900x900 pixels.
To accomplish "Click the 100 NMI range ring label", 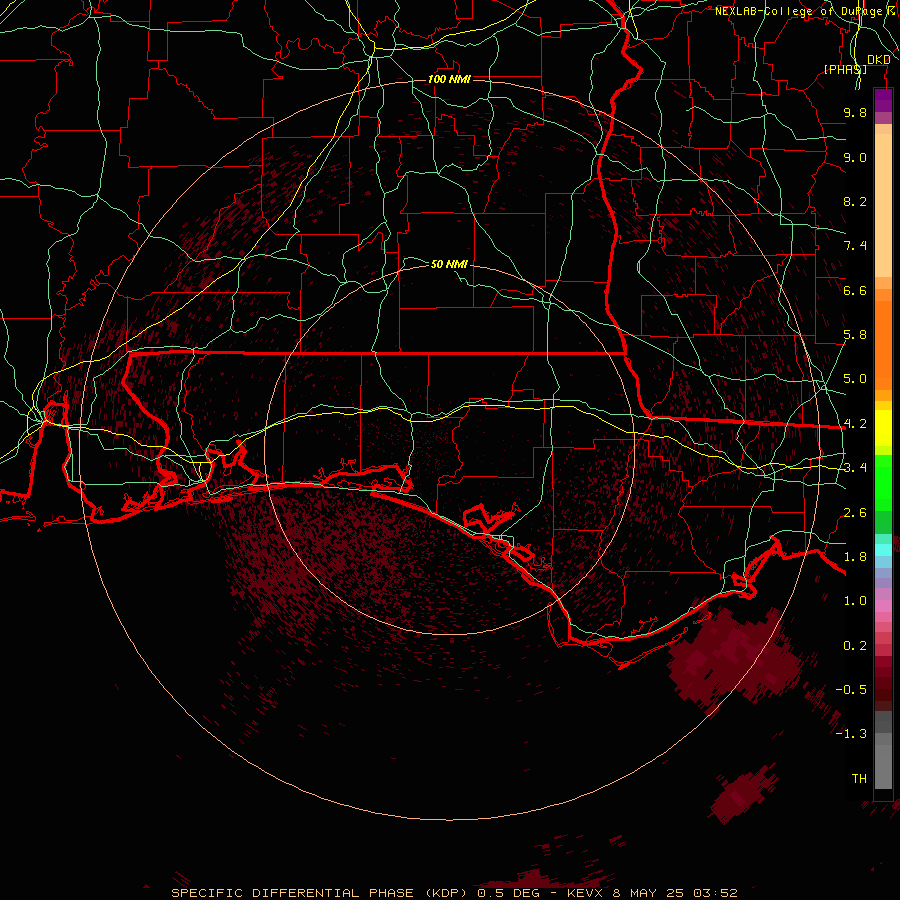I will pos(449,79).
